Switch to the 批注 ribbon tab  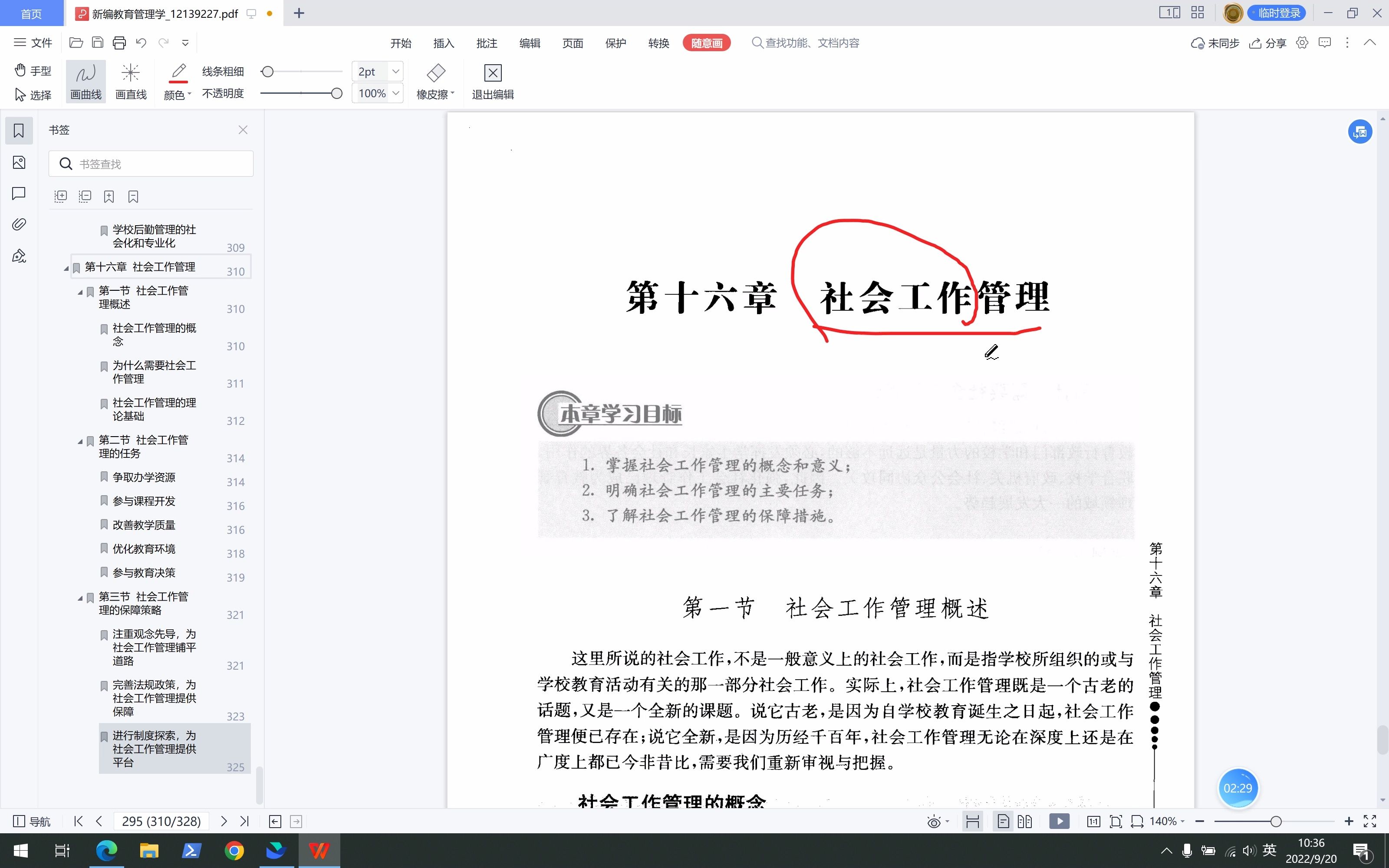click(486, 43)
